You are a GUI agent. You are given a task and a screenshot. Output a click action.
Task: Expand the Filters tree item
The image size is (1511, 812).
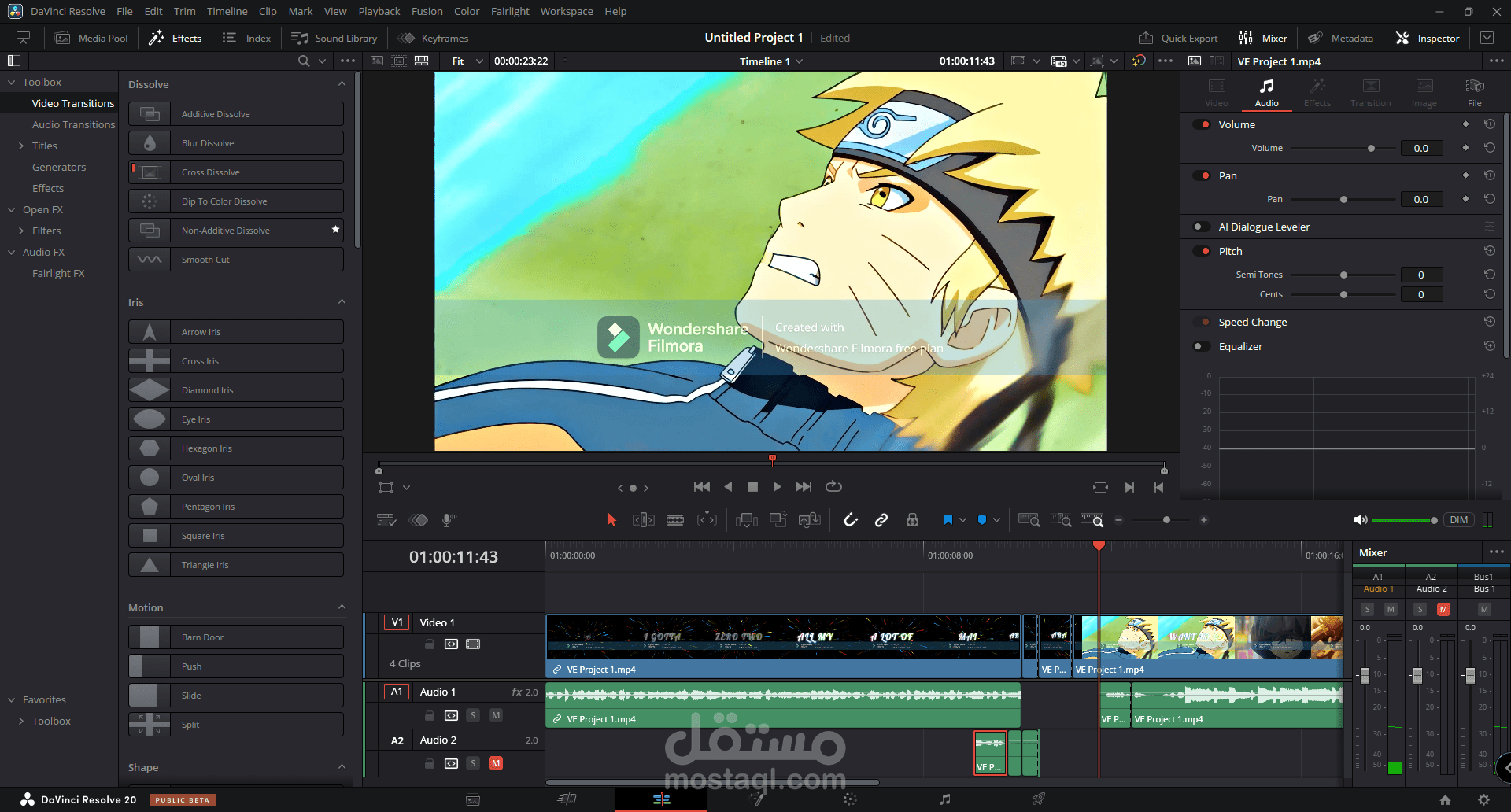pos(21,231)
